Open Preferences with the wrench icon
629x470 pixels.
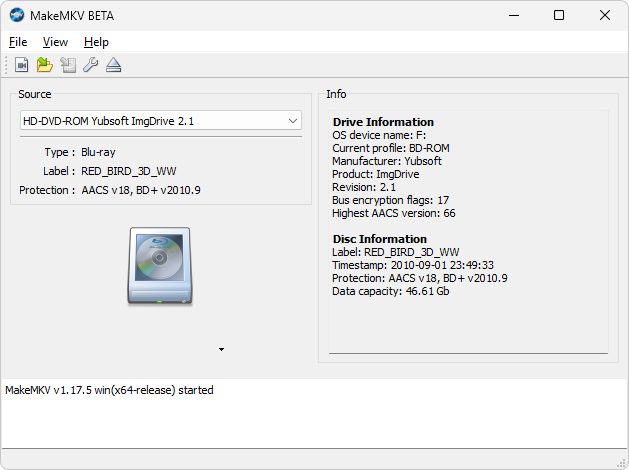coord(91,65)
